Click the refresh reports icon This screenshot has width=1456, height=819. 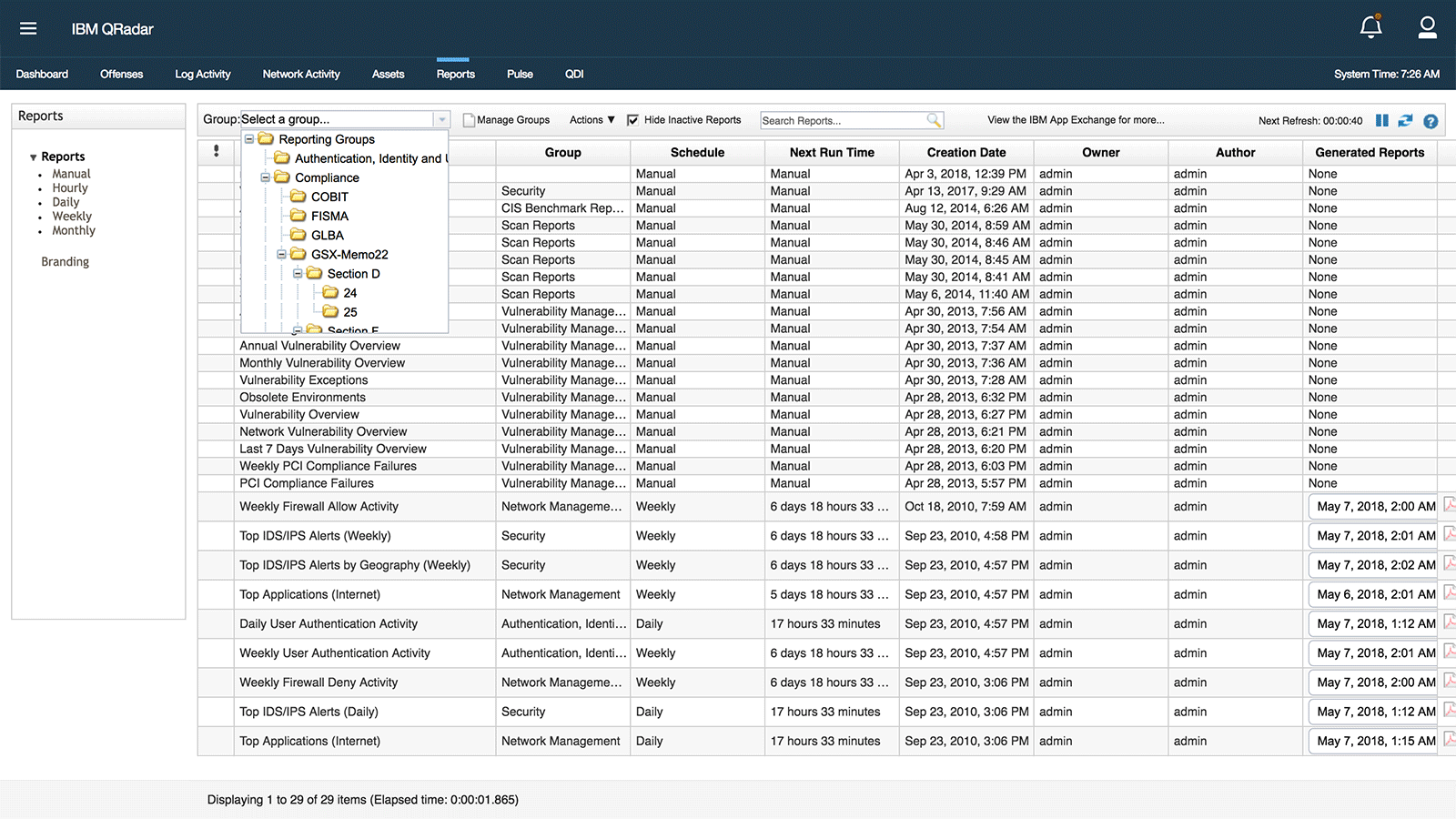tap(1405, 120)
